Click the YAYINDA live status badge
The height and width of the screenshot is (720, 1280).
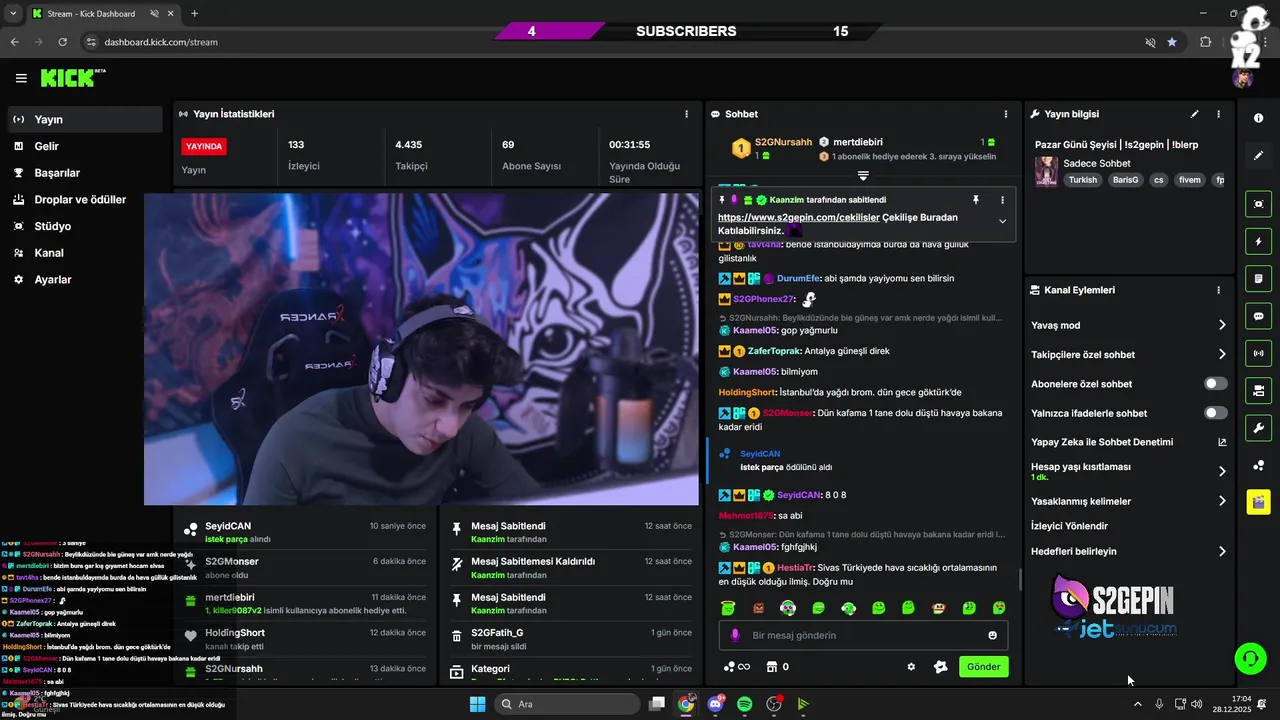[204, 146]
